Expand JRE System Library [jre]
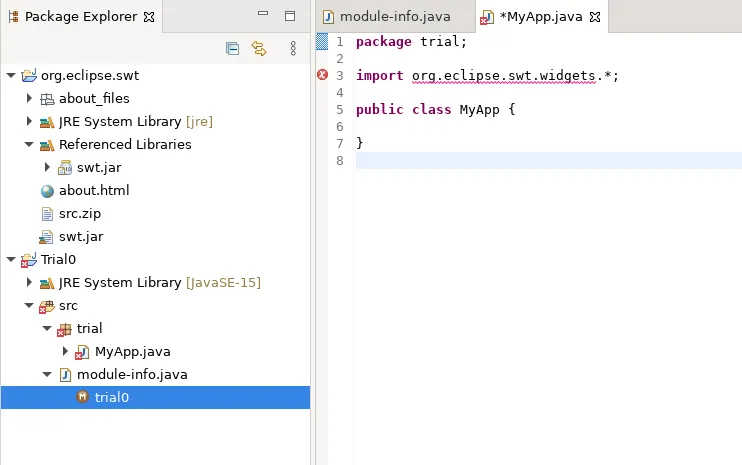 click(29, 122)
